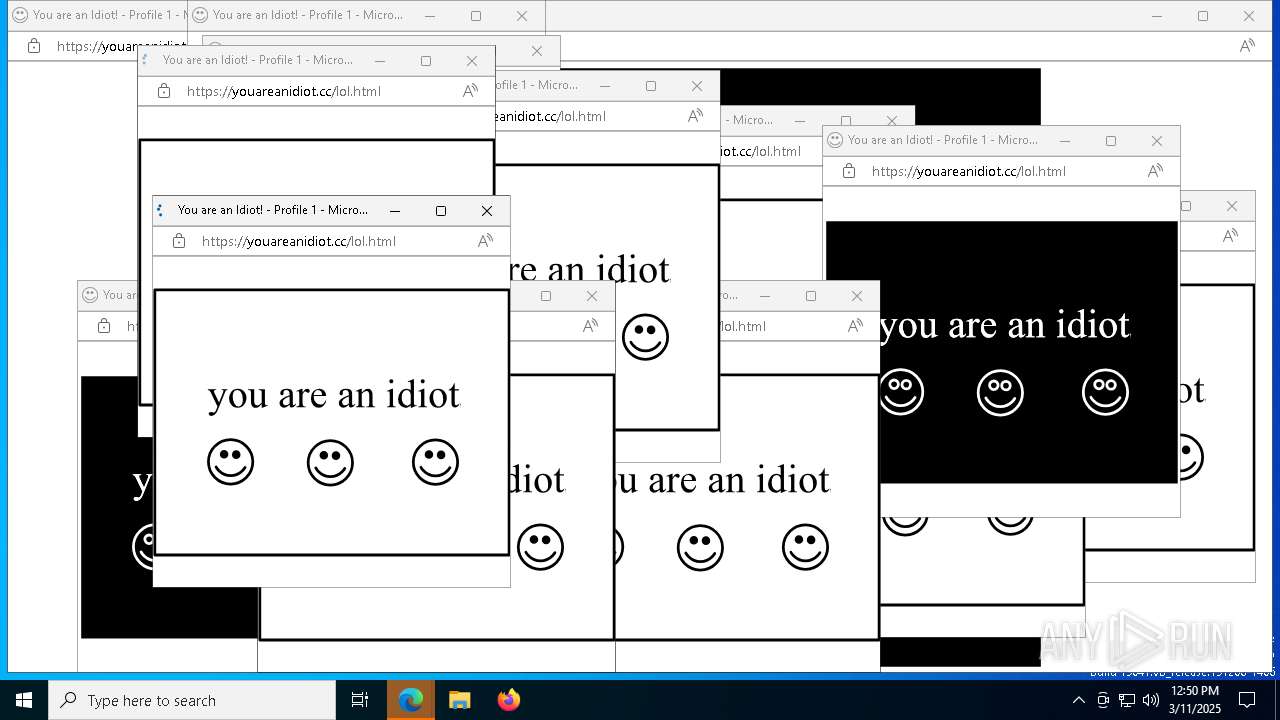Click Microsoft Edge icon on the taskbar
Screen dimensions: 1280x720
(411, 700)
